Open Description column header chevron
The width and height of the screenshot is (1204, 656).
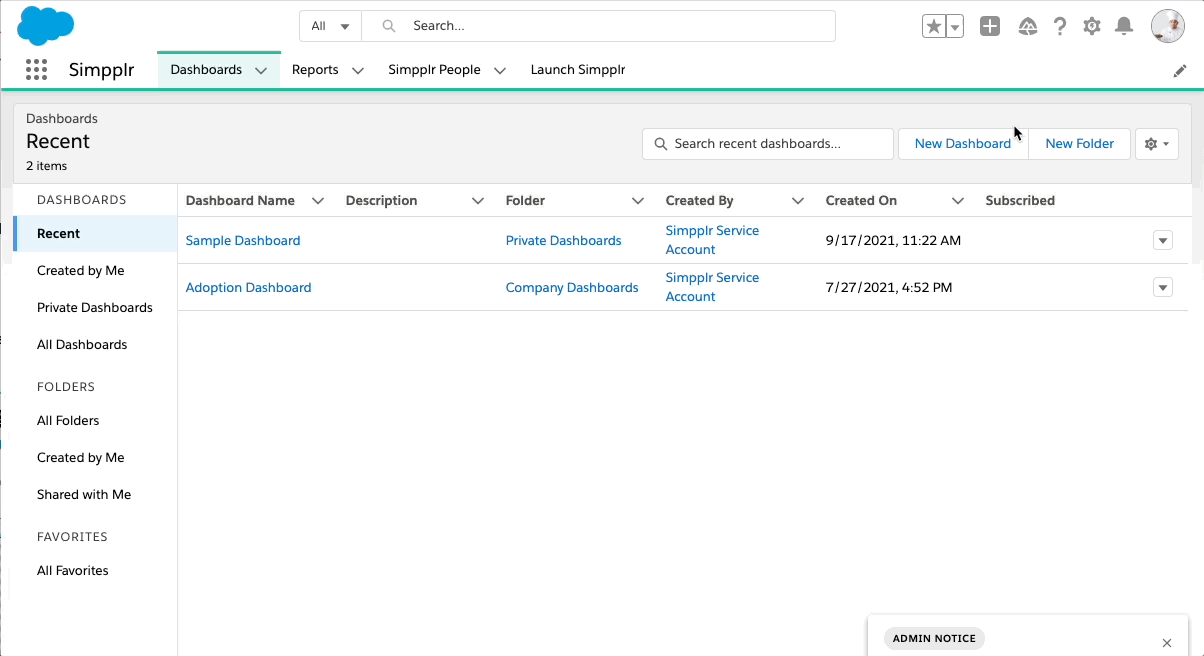[x=477, y=201]
